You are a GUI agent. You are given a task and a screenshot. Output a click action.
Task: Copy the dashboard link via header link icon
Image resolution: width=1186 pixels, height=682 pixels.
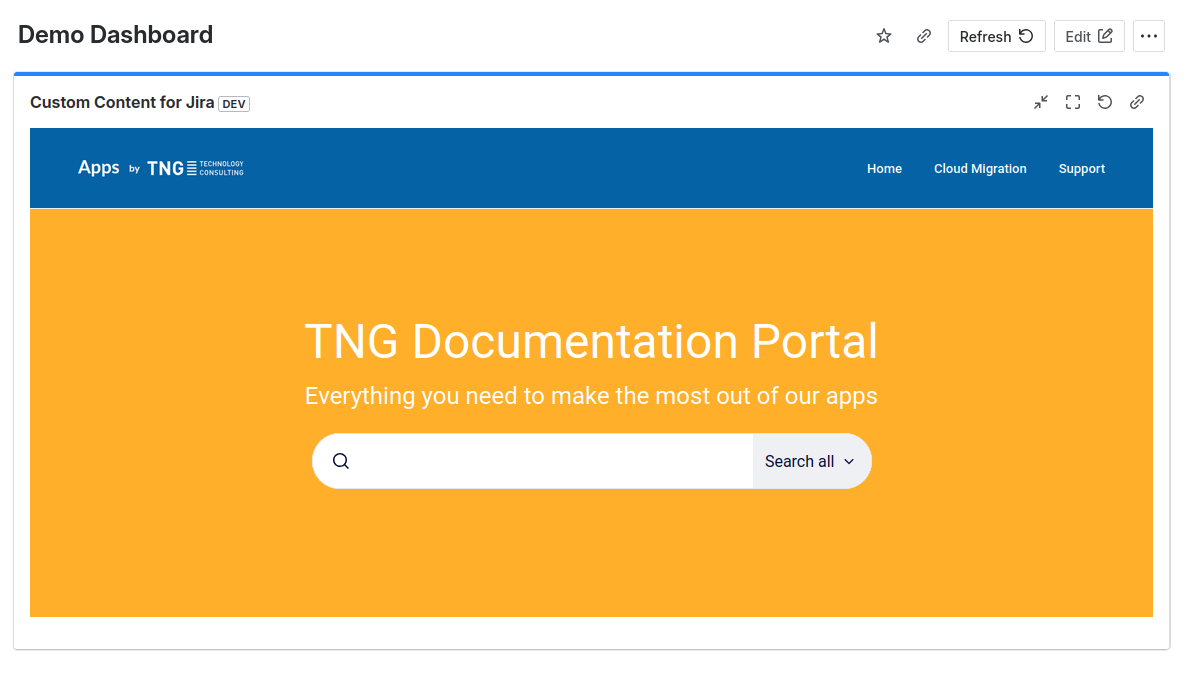click(924, 36)
